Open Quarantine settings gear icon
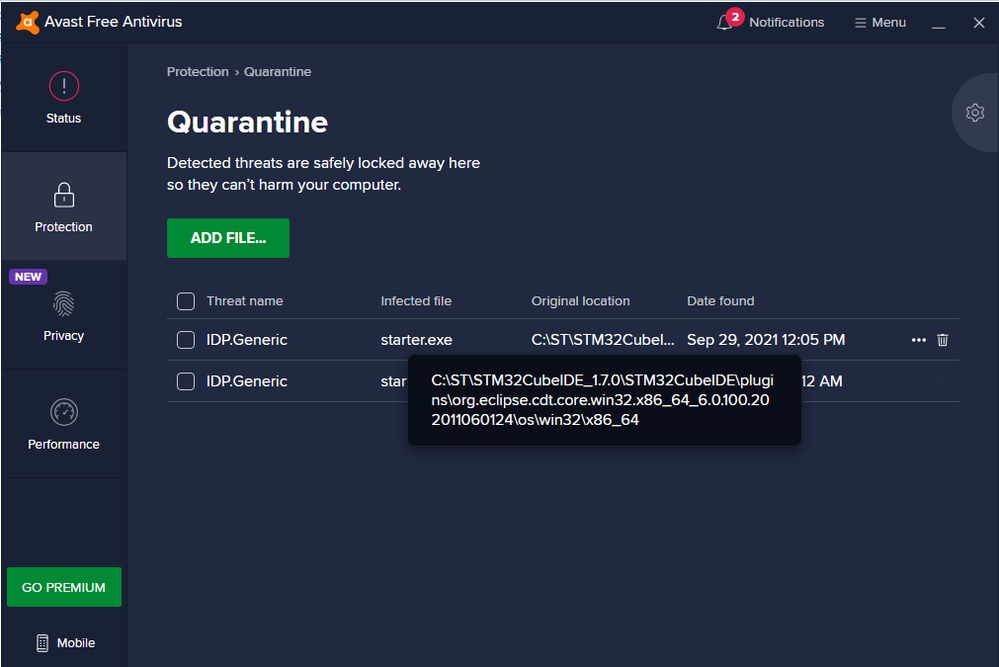 coord(975,113)
